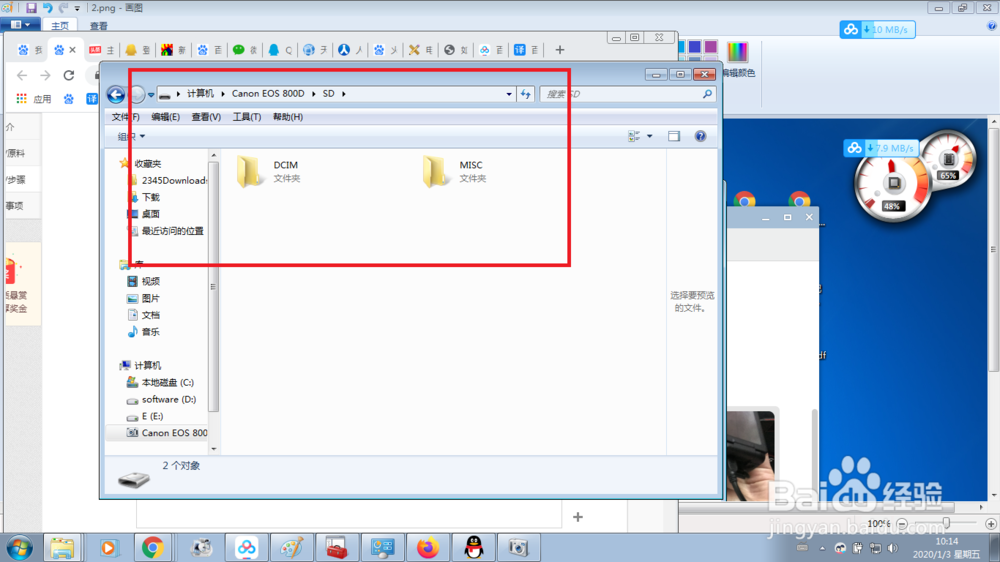The width and height of the screenshot is (1000, 562).
Task: Open File Explorer from the taskbar
Action: pos(62,548)
